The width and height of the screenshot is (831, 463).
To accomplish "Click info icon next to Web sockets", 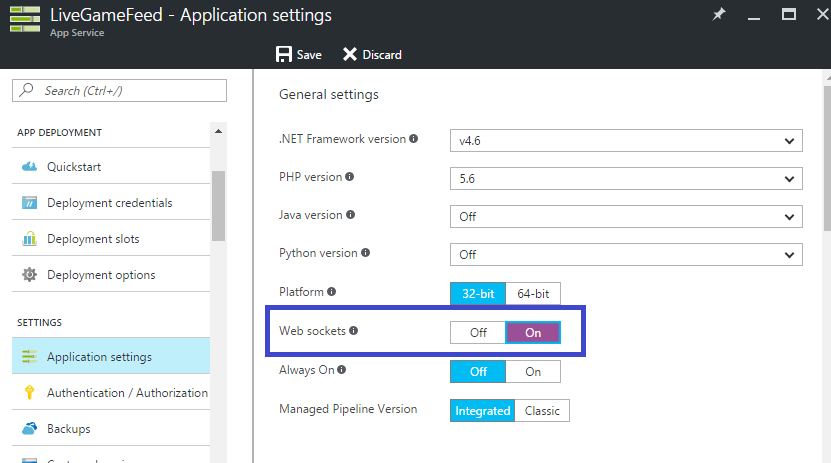I will click(x=354, y=331).
